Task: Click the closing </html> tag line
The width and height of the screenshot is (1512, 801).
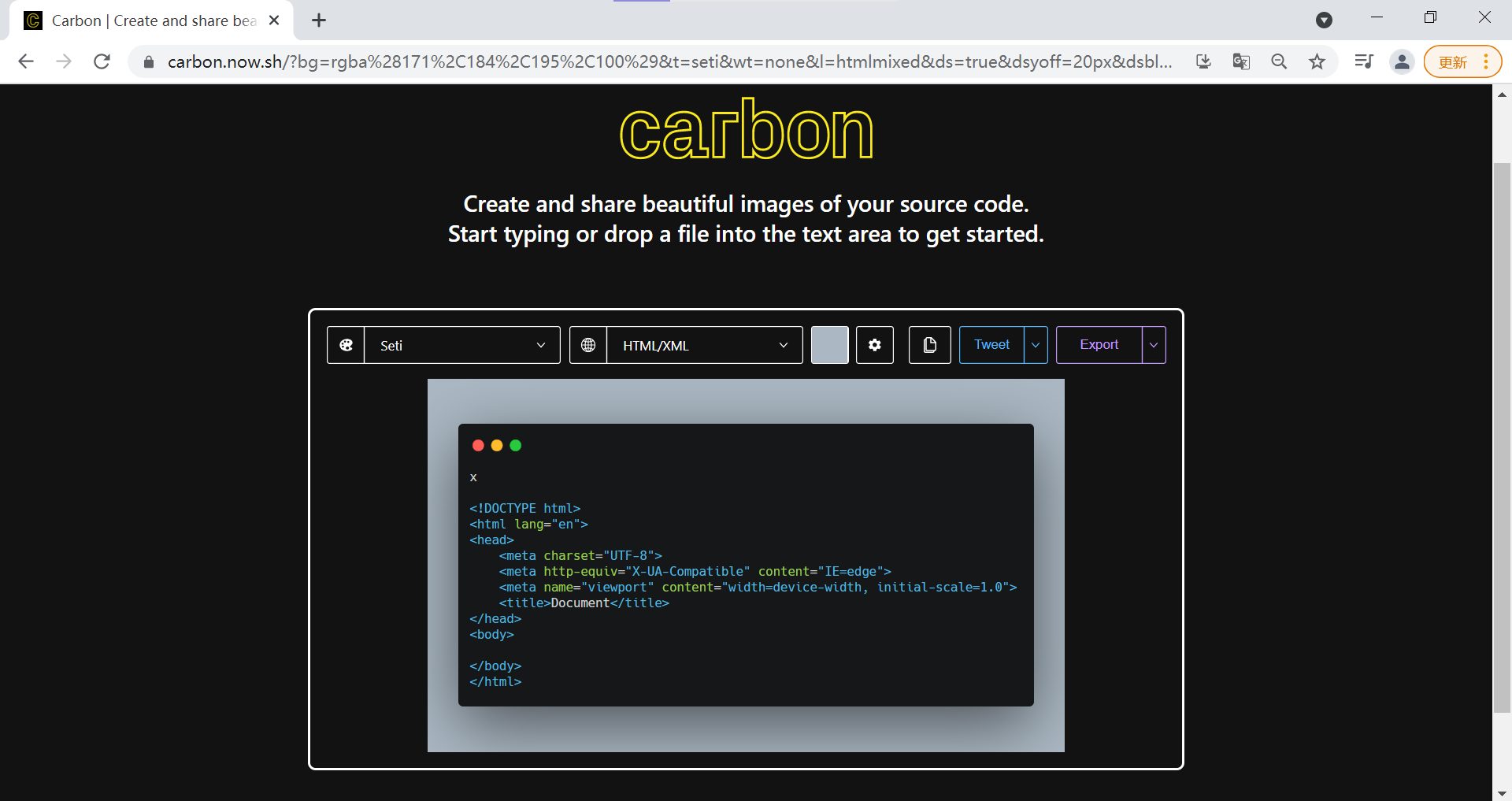Action: (x=495, y=682)
